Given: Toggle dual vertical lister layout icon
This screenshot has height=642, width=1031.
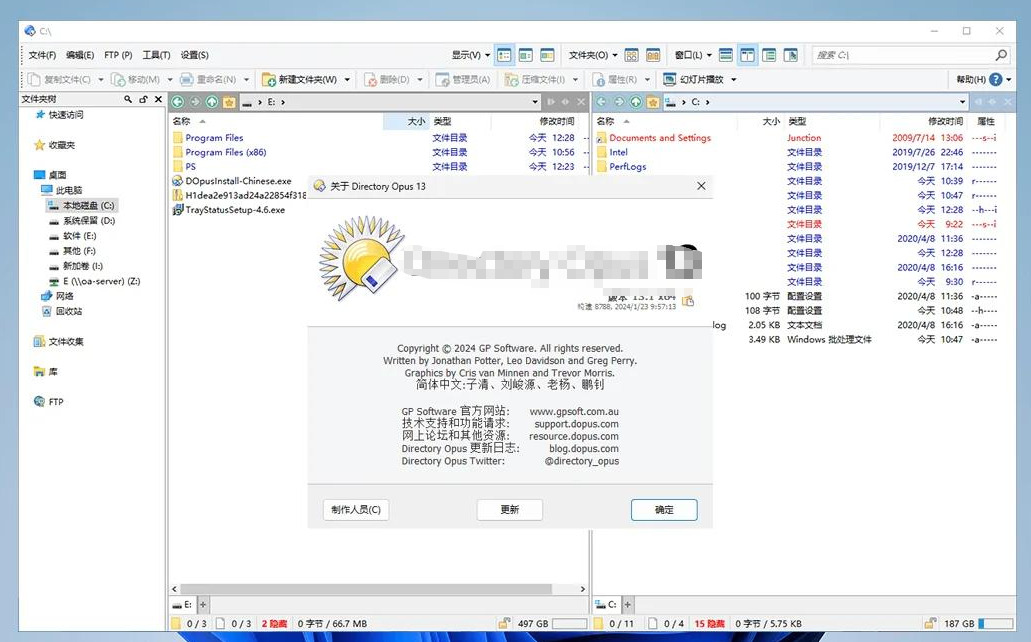Looking at the screenshot, I should tap(748, 55).
